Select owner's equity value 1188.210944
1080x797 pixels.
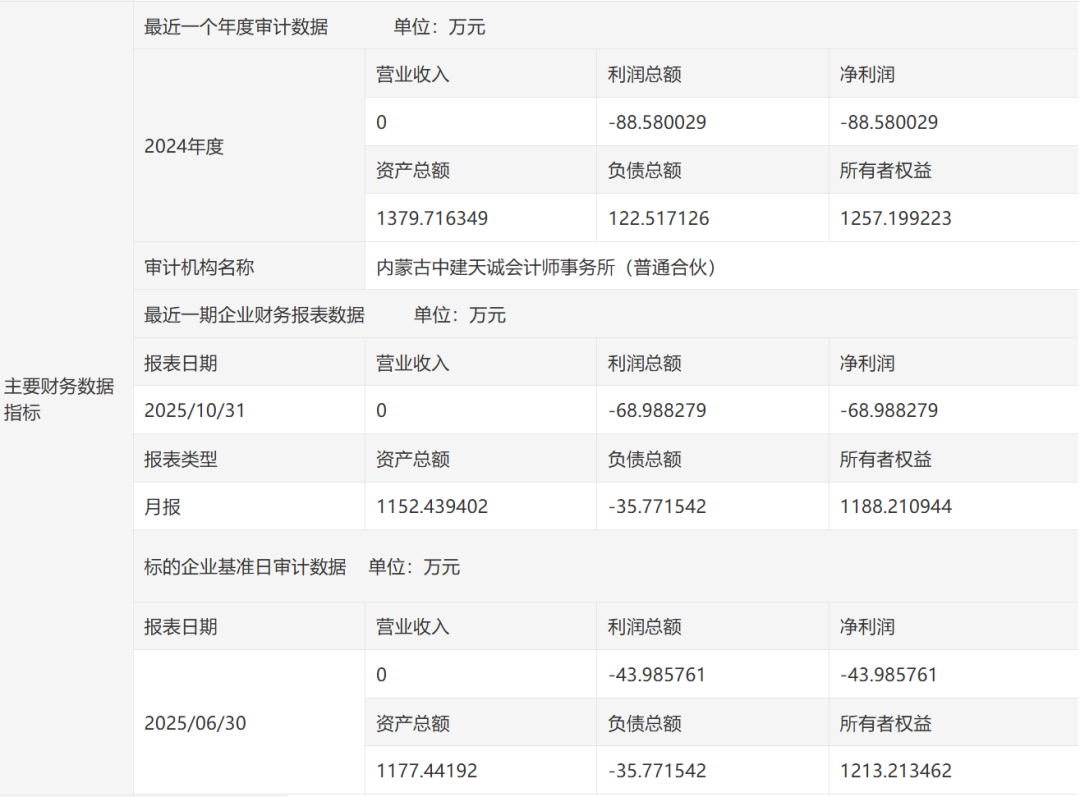896,507
